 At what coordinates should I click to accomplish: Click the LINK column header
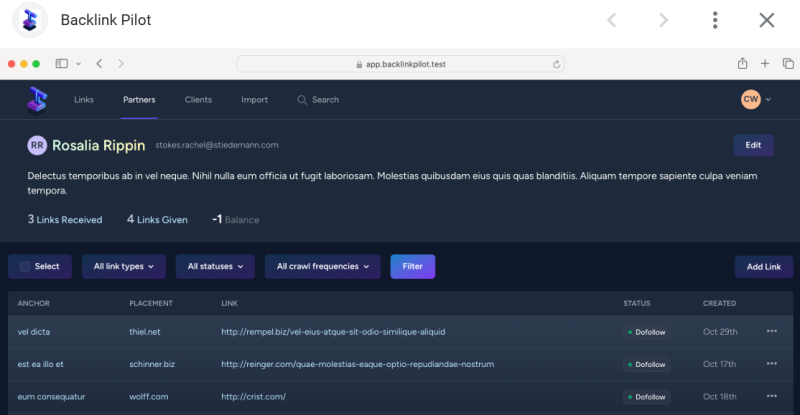tap(230, 303)
